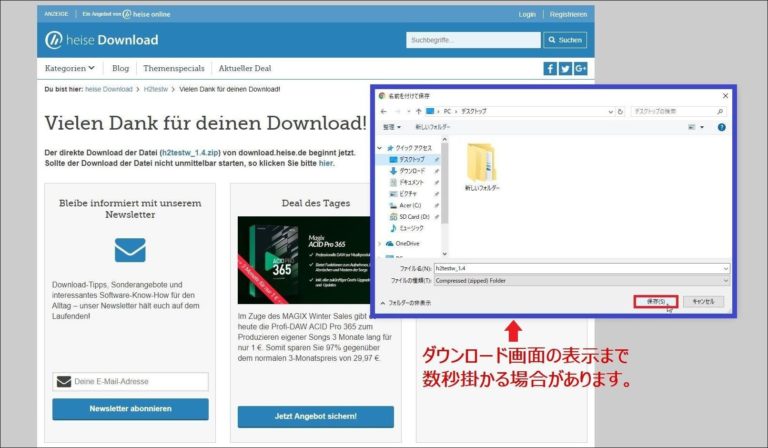This screenshot has width=768, height=448.
Task: Expand the file type combo box
Action: [x=725, y=281]
